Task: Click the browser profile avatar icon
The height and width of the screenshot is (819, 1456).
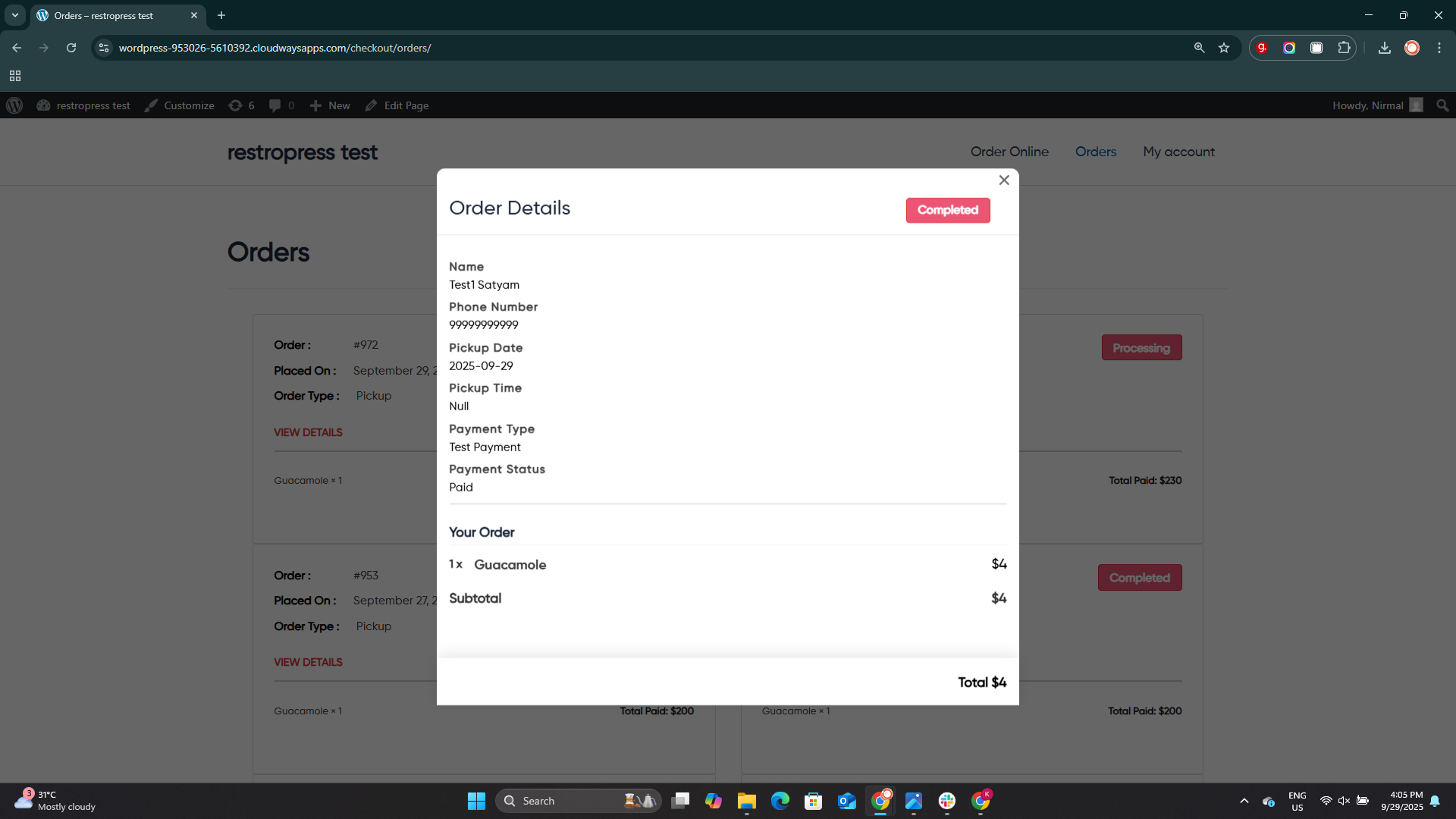Action: [1412, 47]
